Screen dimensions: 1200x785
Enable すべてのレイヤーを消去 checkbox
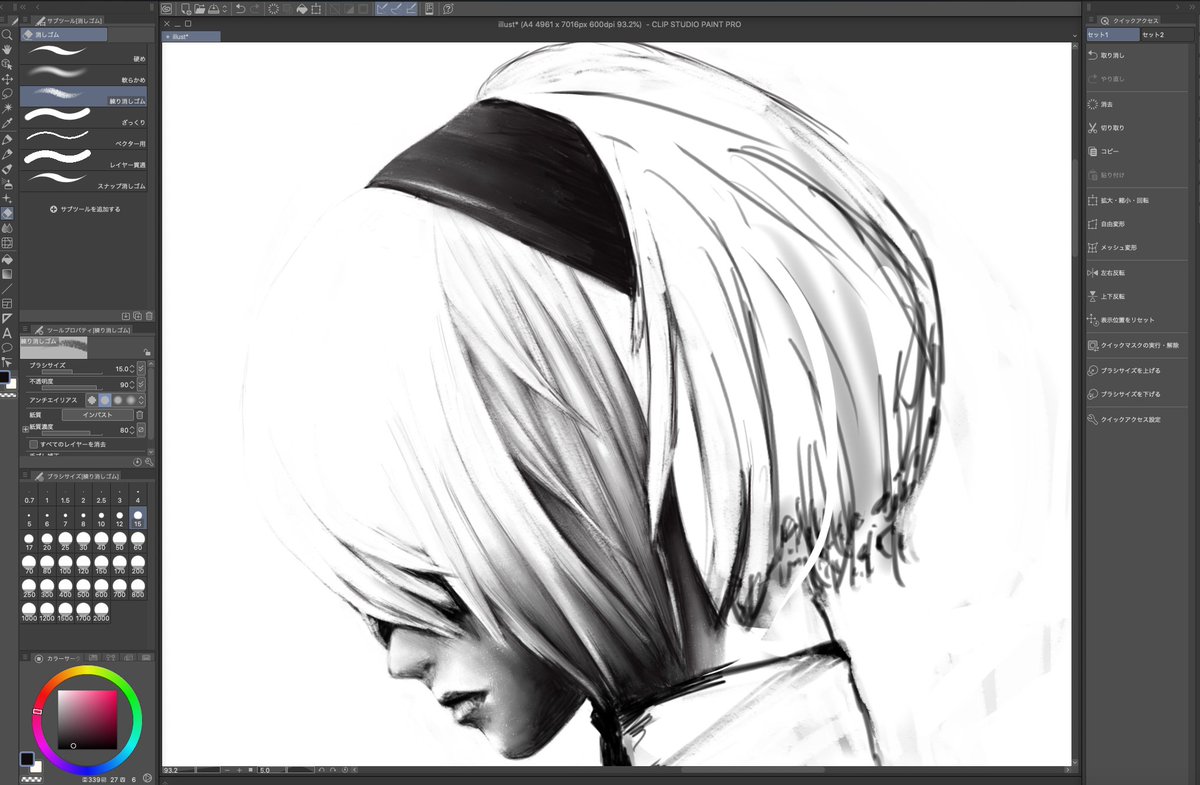click(x=33, y=444)
